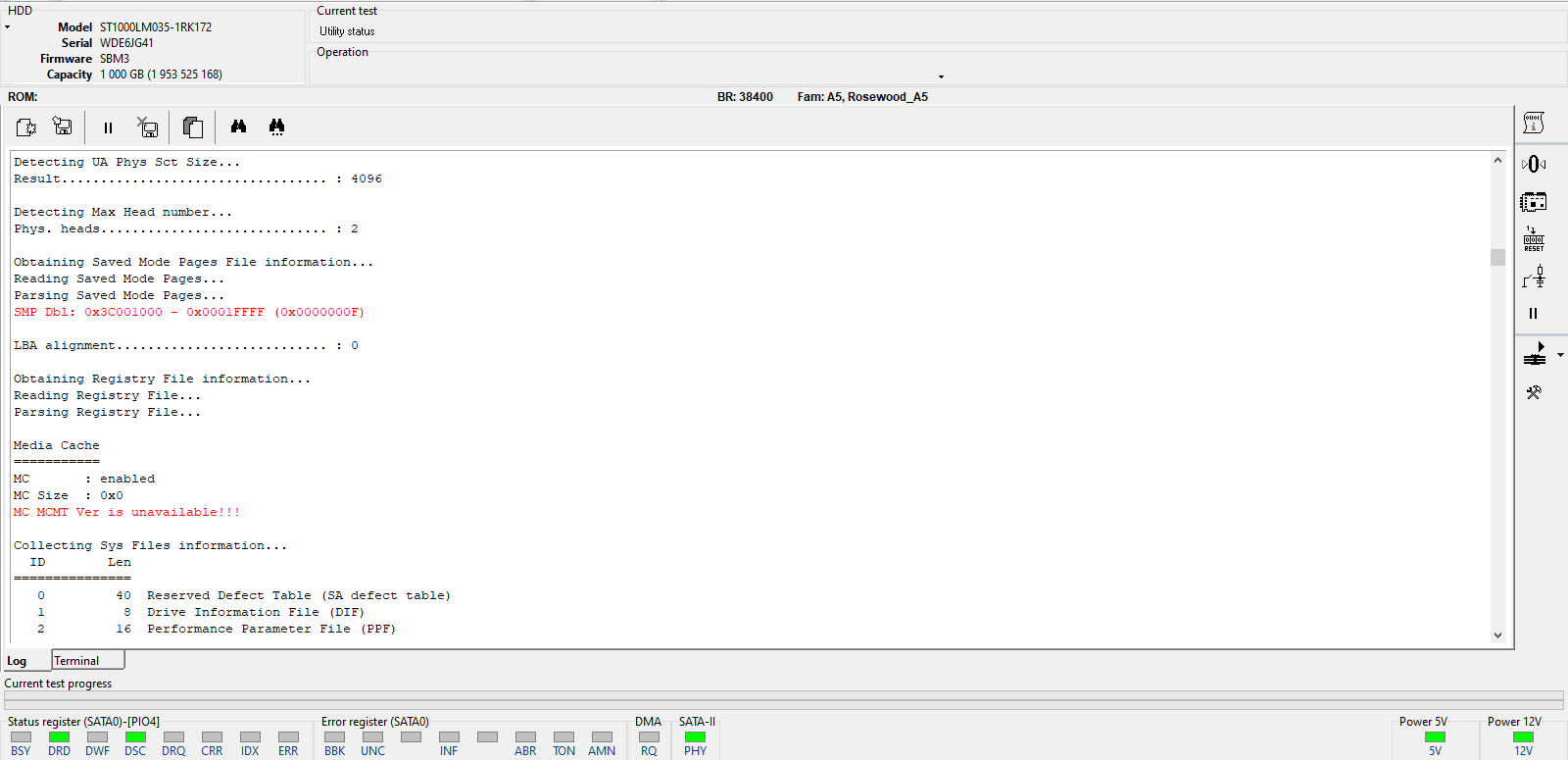Select the Log tab
The width and height of the screenshot is (1568, 760).
(18, 661)
